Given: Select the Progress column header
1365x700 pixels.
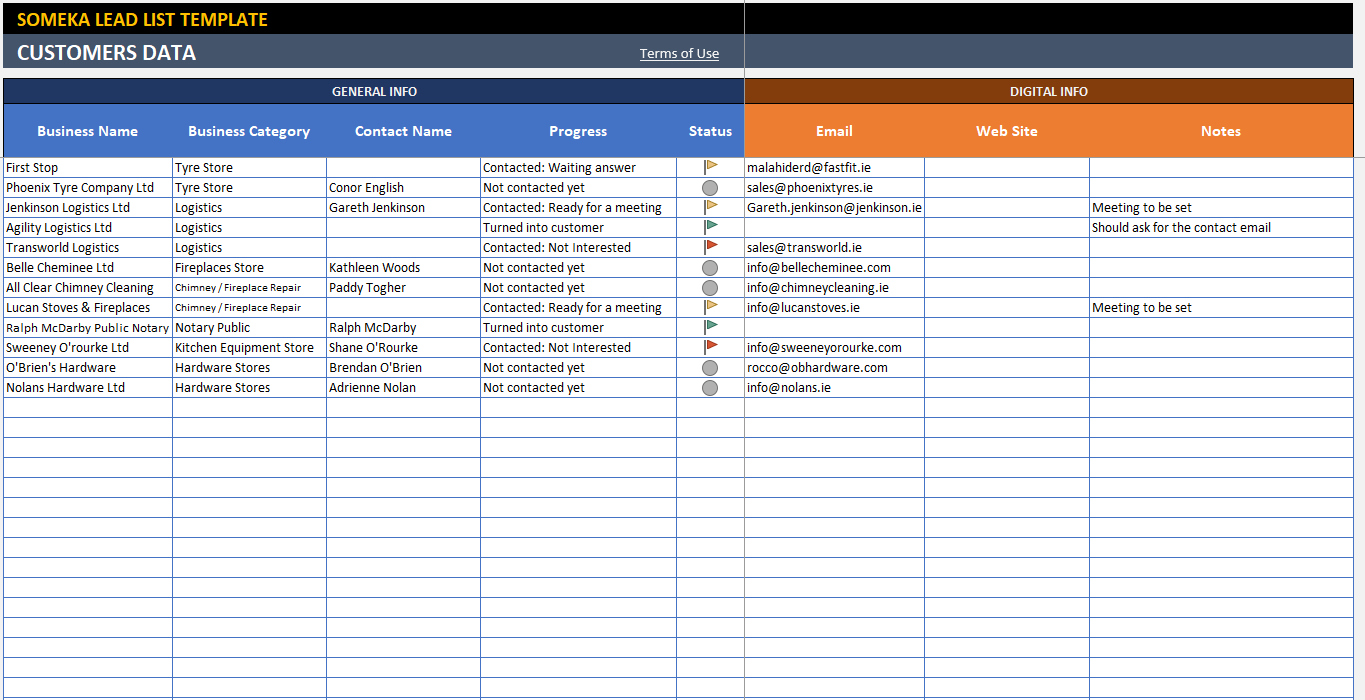Looking at the screenshot, I should (x=578, y=131).
